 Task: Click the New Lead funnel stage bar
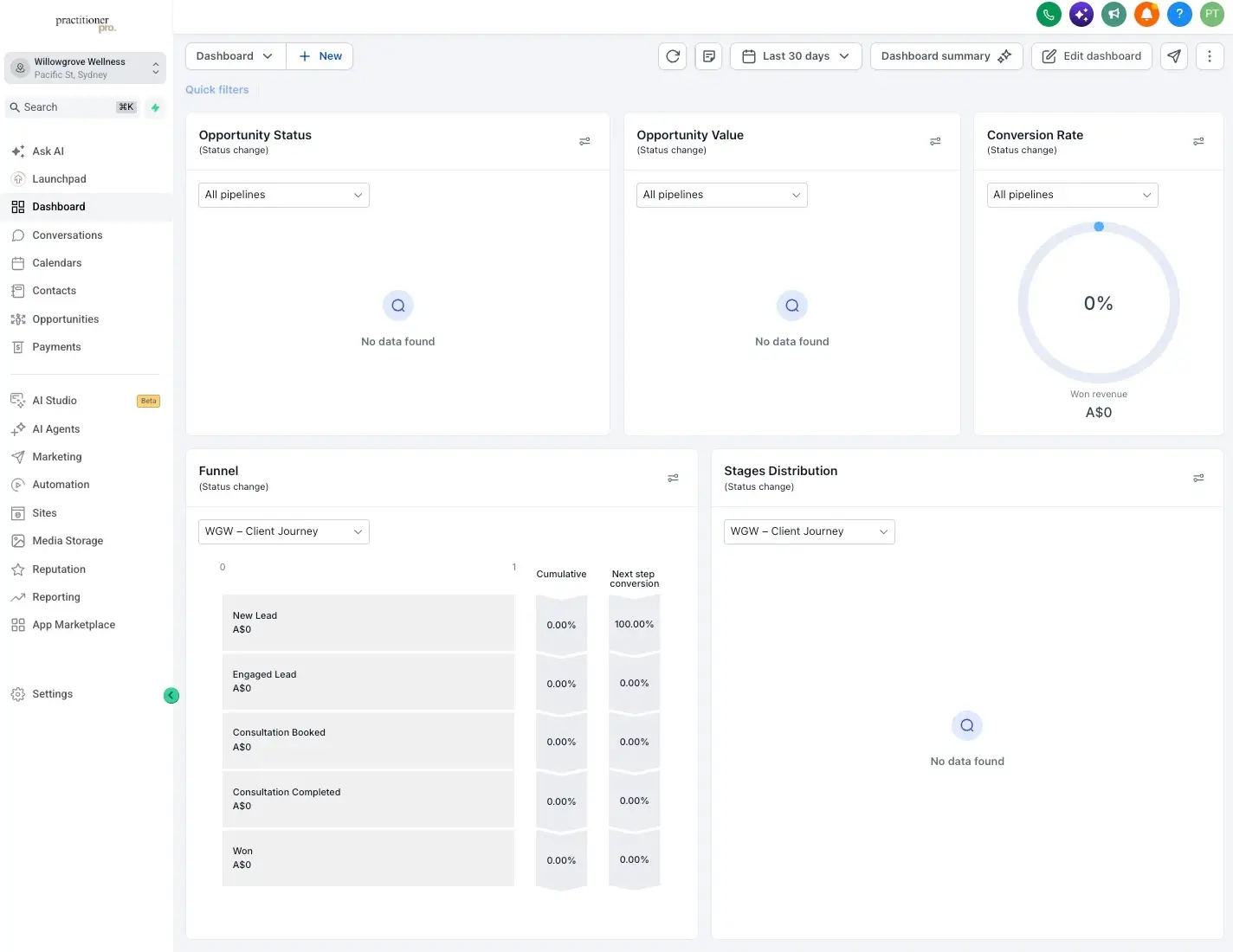point(368,622)
